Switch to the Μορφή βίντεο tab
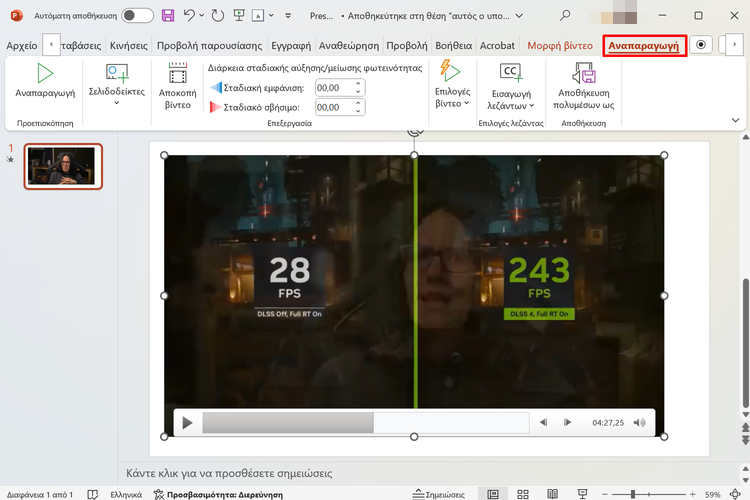 tap(560, 45)
